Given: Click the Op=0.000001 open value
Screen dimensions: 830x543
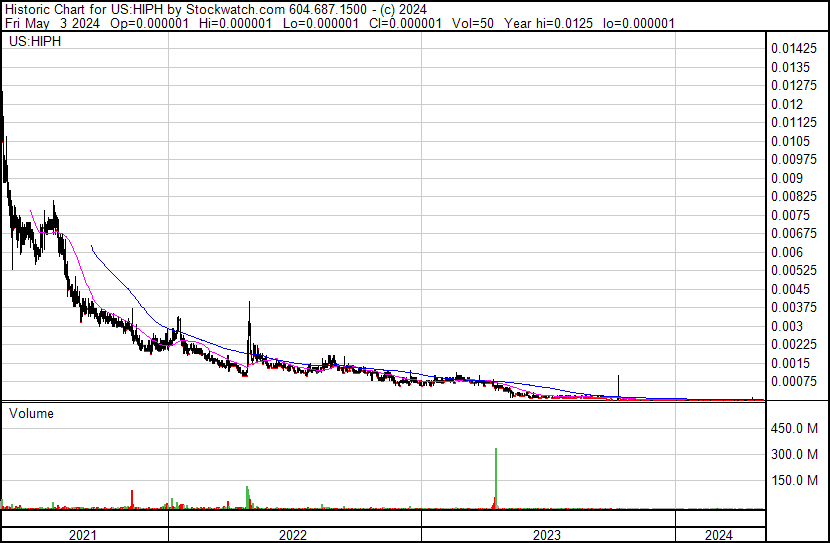Looking at the screenshot, I should 149,23.
